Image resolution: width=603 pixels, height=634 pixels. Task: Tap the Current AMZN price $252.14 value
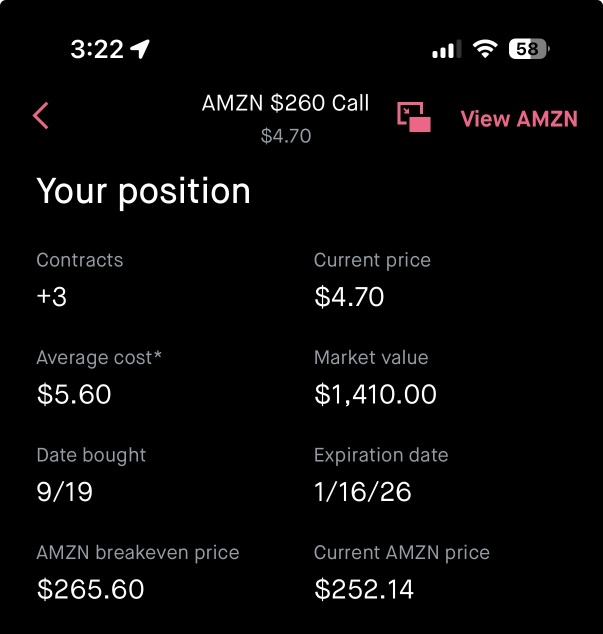tap(364, 589)
